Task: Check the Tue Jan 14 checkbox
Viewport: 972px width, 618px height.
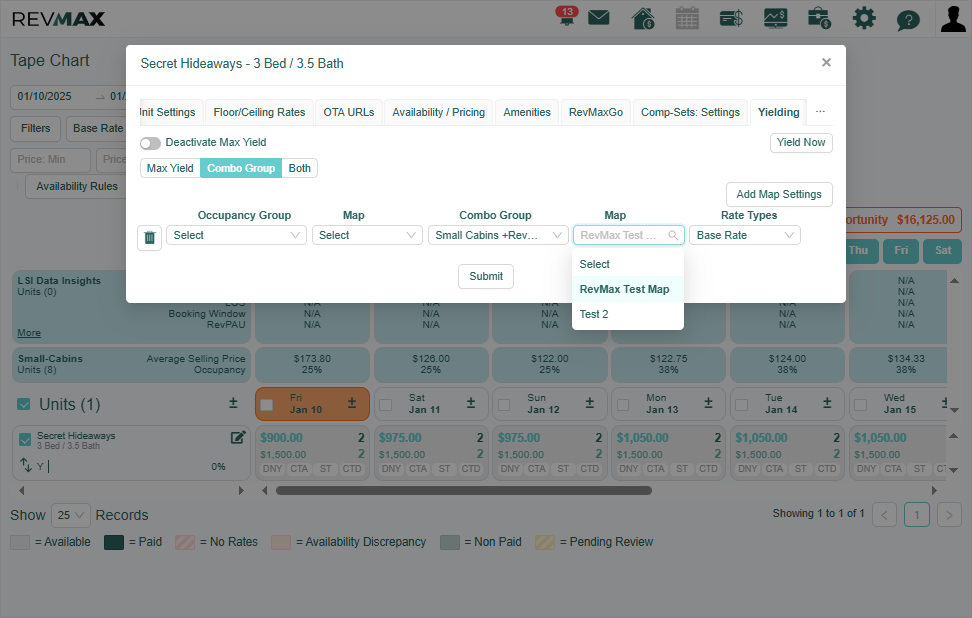Action: (742, 405)
